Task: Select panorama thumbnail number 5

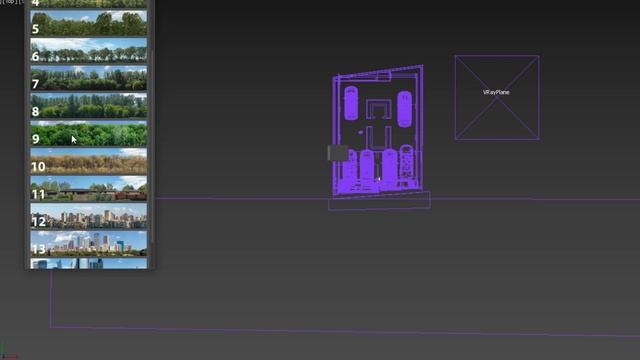Action: pos(89,23)
